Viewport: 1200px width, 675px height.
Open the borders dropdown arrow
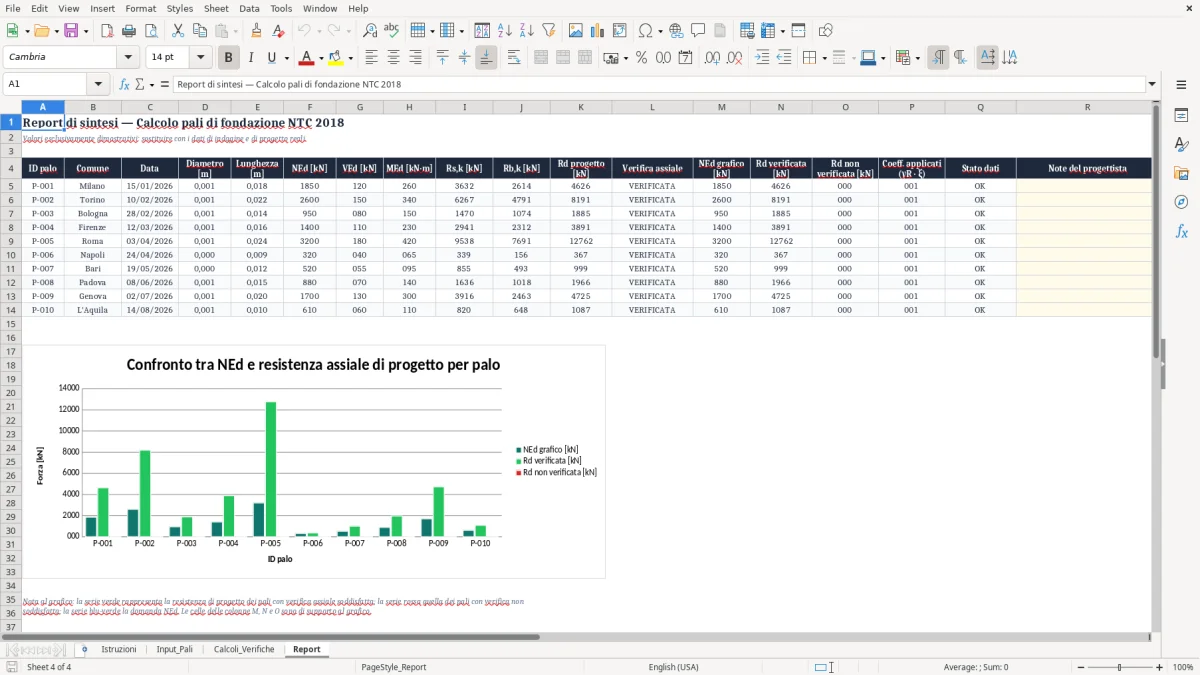(x=823, y=58)
